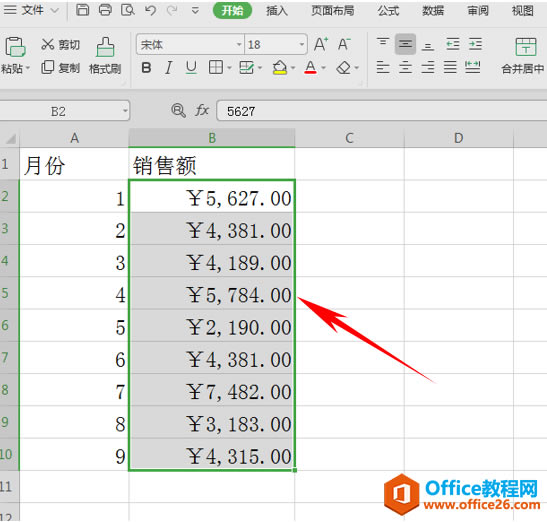Switch to the 开始 tab
The image size is (547, 522).
click(232, 10)
